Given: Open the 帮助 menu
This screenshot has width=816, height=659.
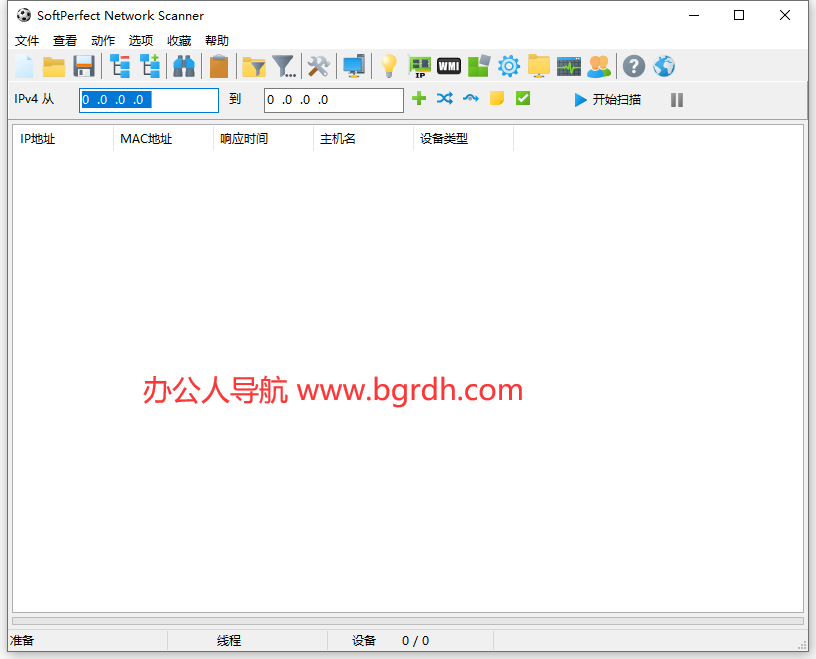Looking at the screenshot, I should click(216, 41).
